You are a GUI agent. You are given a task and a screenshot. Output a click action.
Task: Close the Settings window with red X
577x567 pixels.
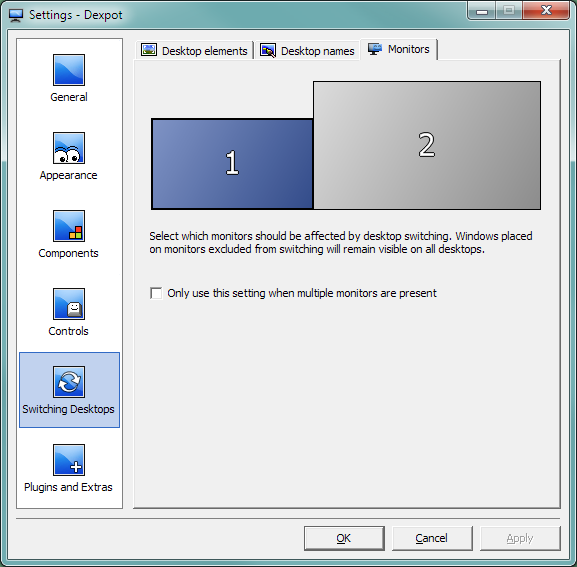pyautogui.click(x=546, y=10)
